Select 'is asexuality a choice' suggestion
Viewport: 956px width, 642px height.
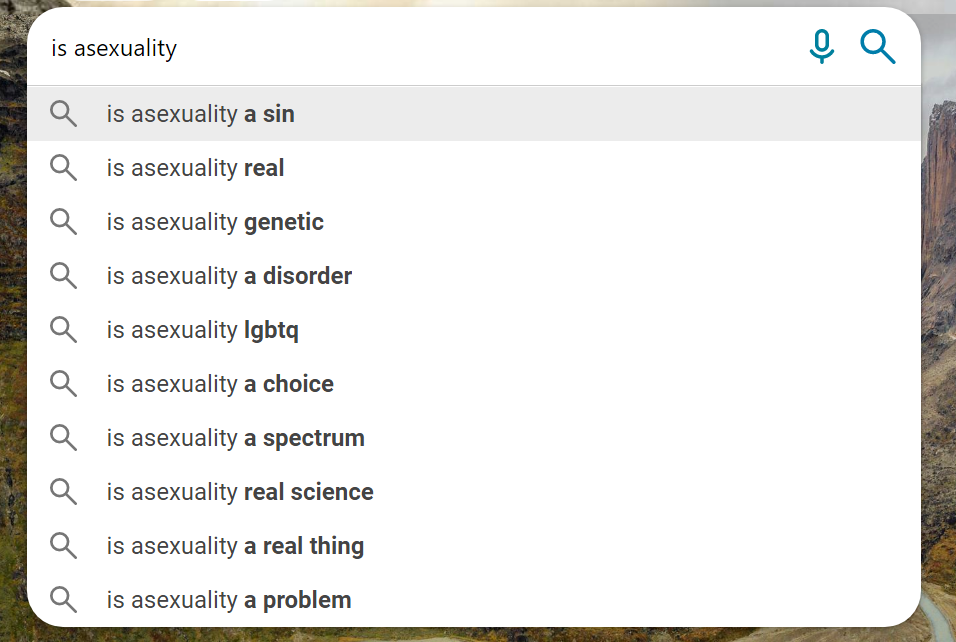tap(474, 384)
